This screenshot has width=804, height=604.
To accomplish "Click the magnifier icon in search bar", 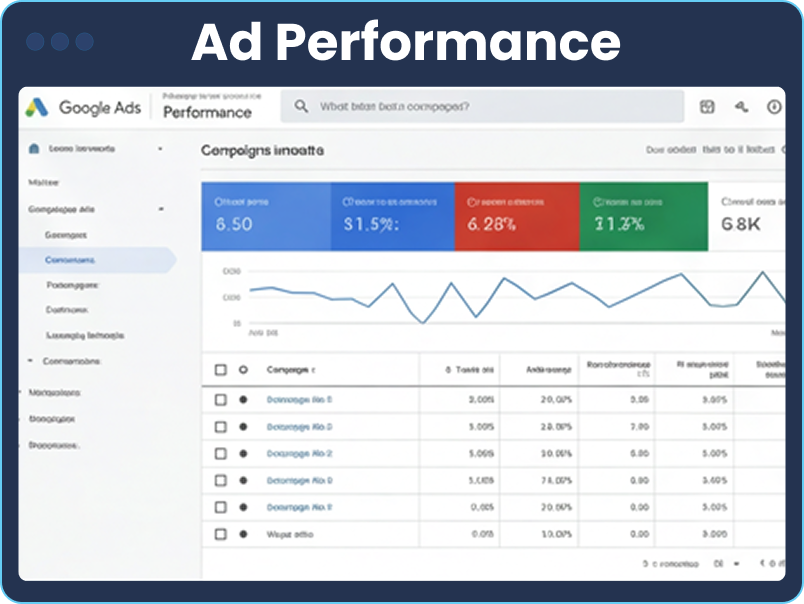I will 300,106.
